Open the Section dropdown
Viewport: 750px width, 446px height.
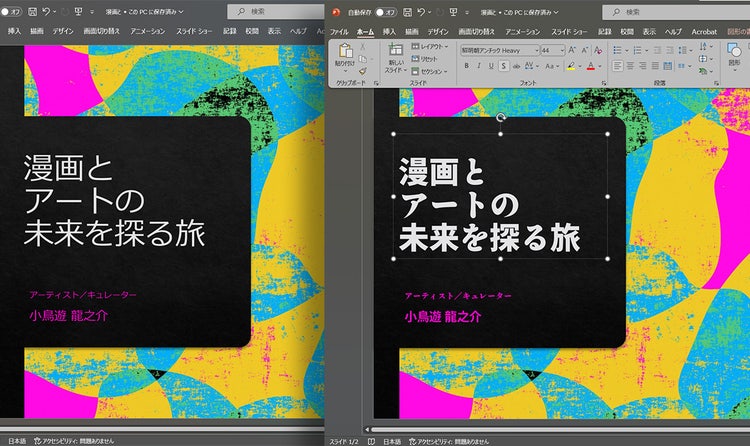429,71
